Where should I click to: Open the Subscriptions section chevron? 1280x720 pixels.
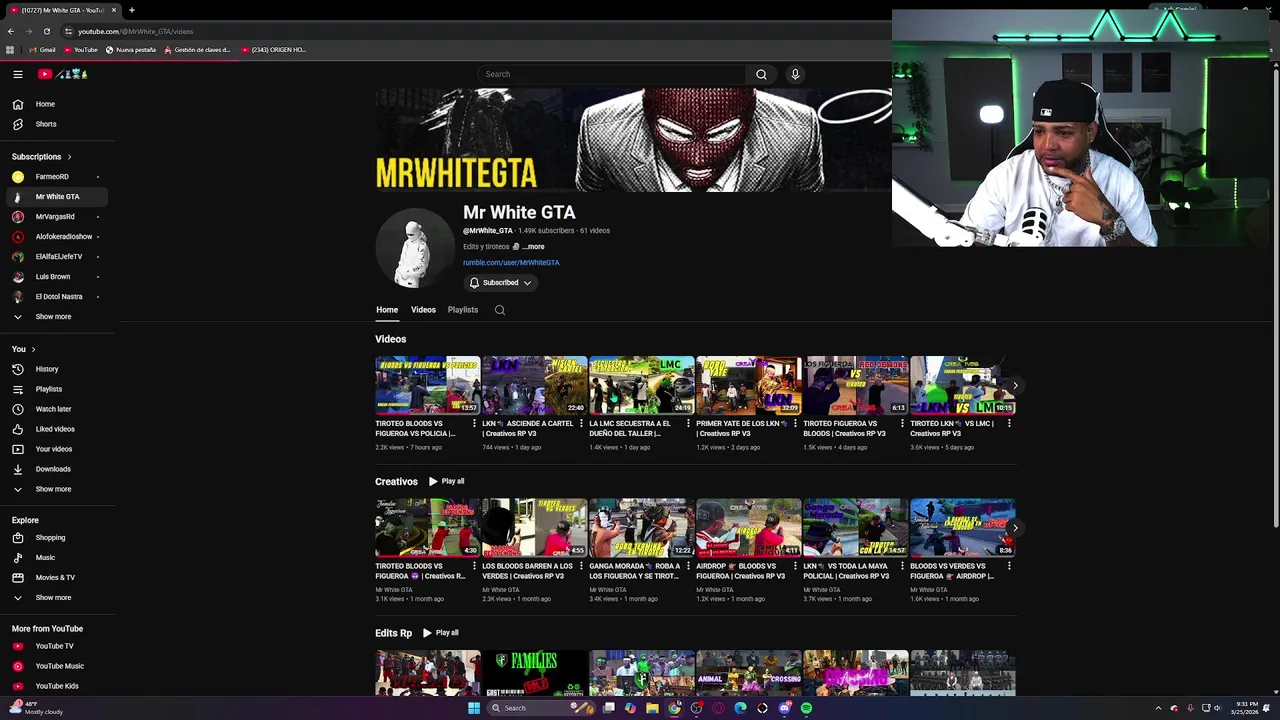tap(69, 157)
